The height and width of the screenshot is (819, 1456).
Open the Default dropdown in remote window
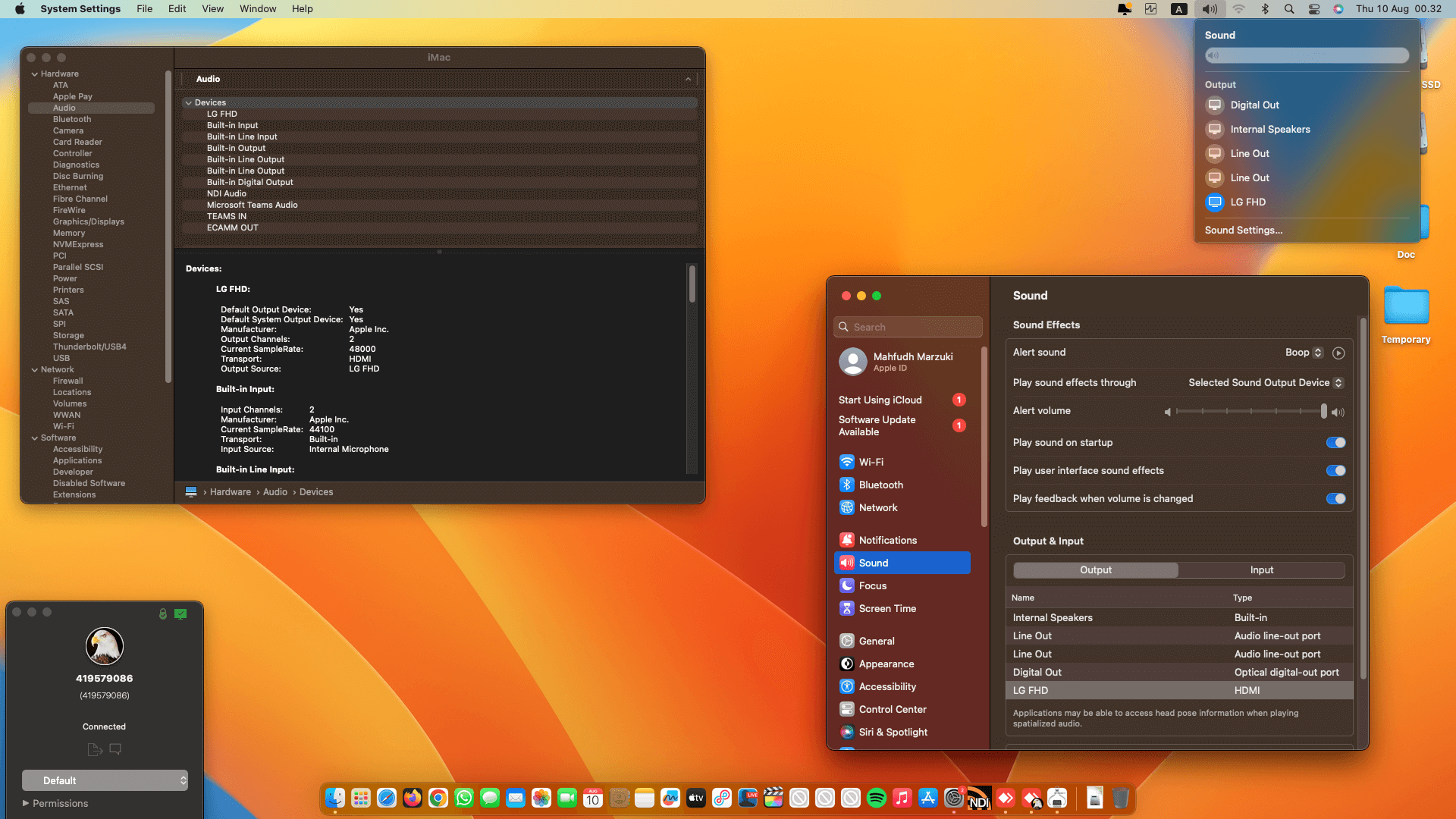click(x=105, y=780)
